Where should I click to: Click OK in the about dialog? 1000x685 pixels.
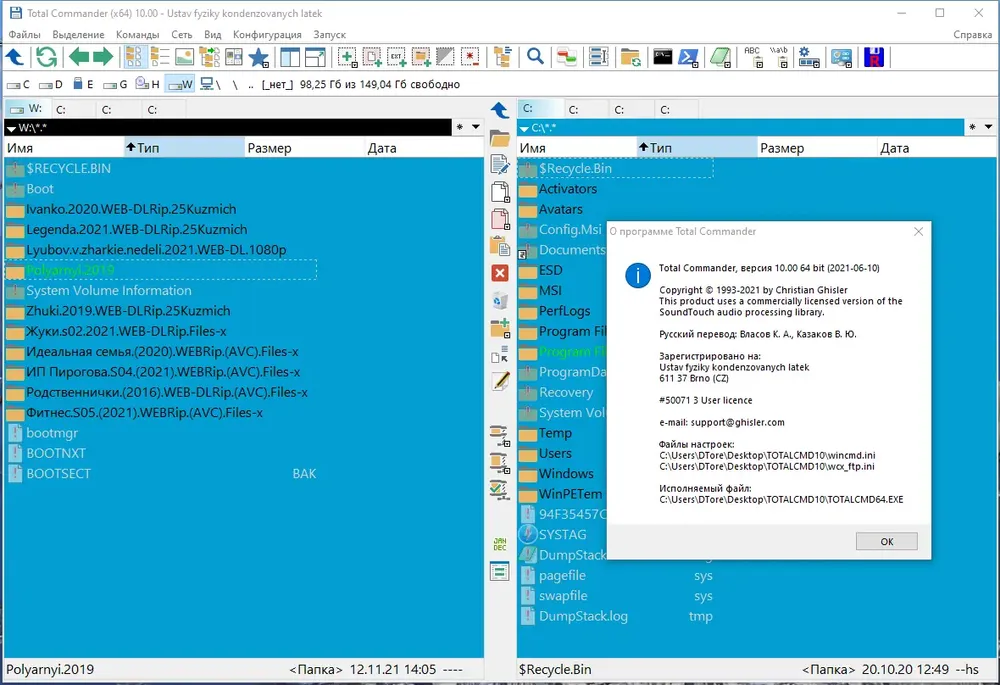click(886, 541)
